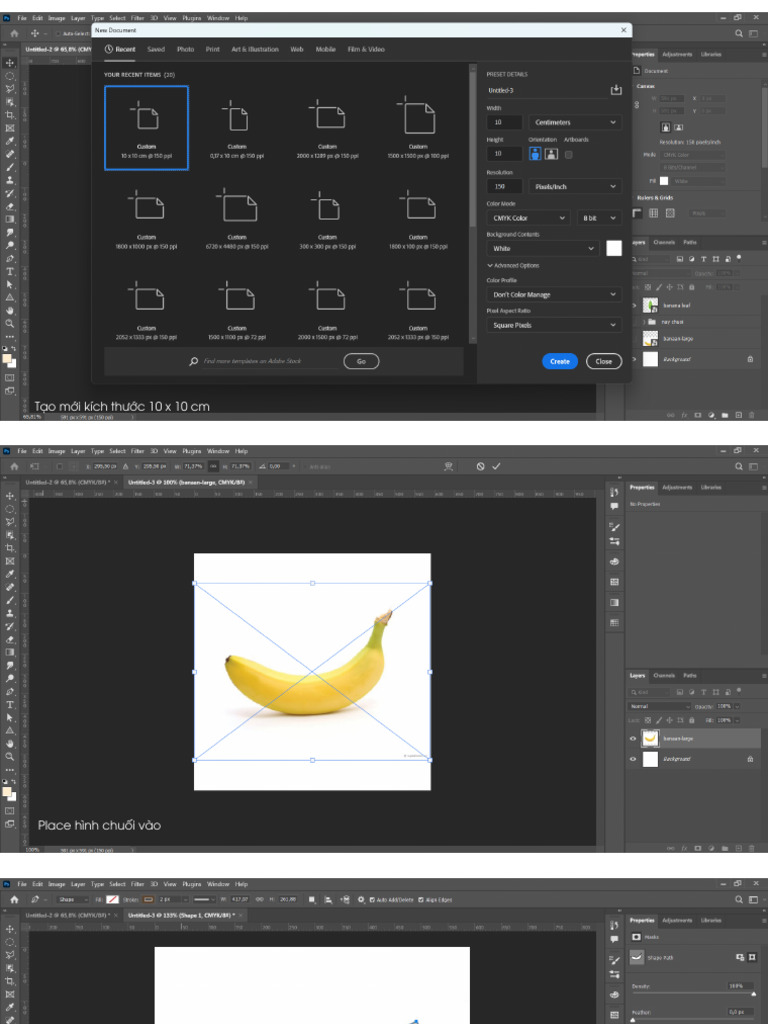This screenshot has width=768, height=1024.
Task: Click the search magnifier beside Adobe Stock field
Action: click(193, 361)
